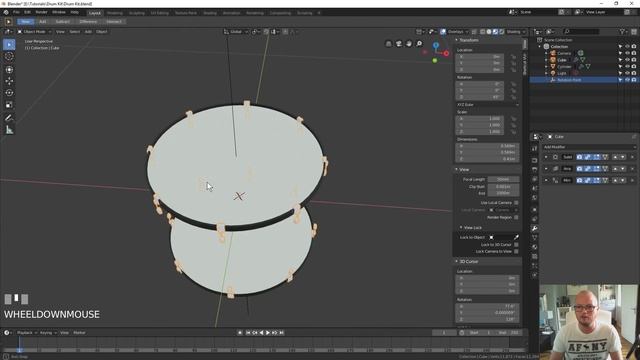Remove the Solidify modifier with X
The image size is (640, 360).
(x=633, y=157)
